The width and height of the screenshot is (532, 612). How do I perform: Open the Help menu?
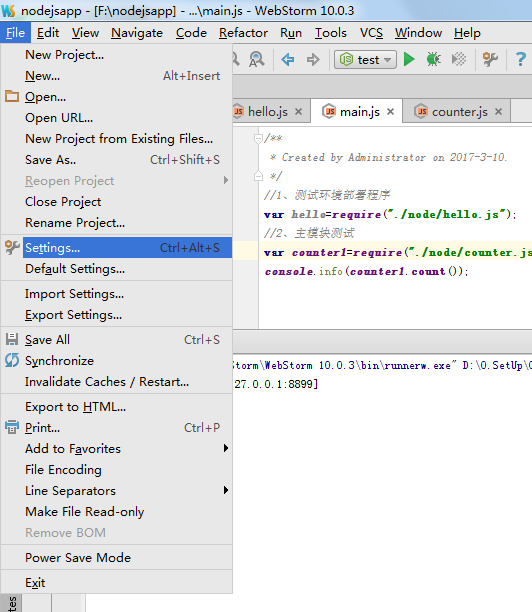click(467, 33)
